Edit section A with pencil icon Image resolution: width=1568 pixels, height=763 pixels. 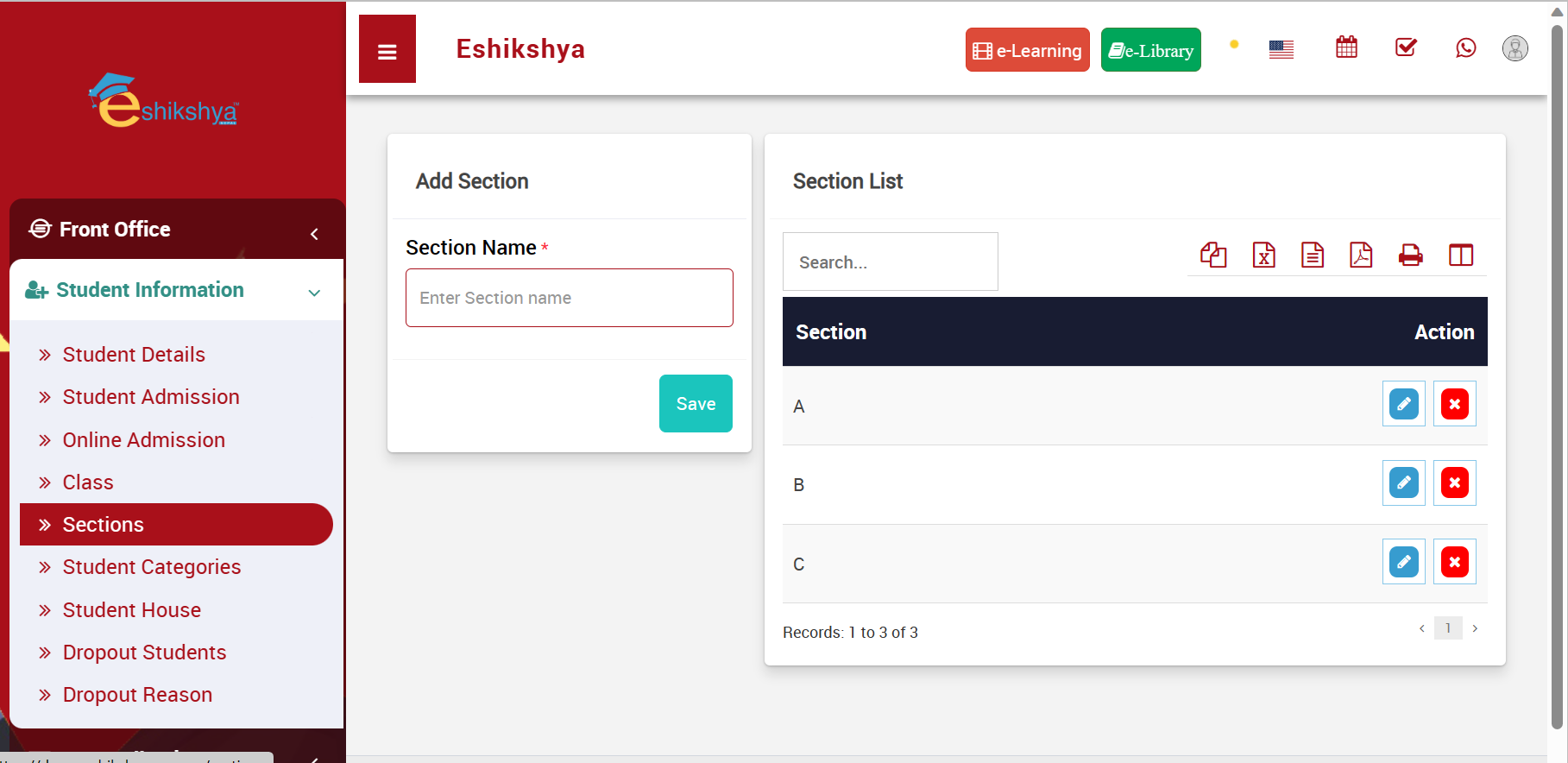pos(1403,404)
